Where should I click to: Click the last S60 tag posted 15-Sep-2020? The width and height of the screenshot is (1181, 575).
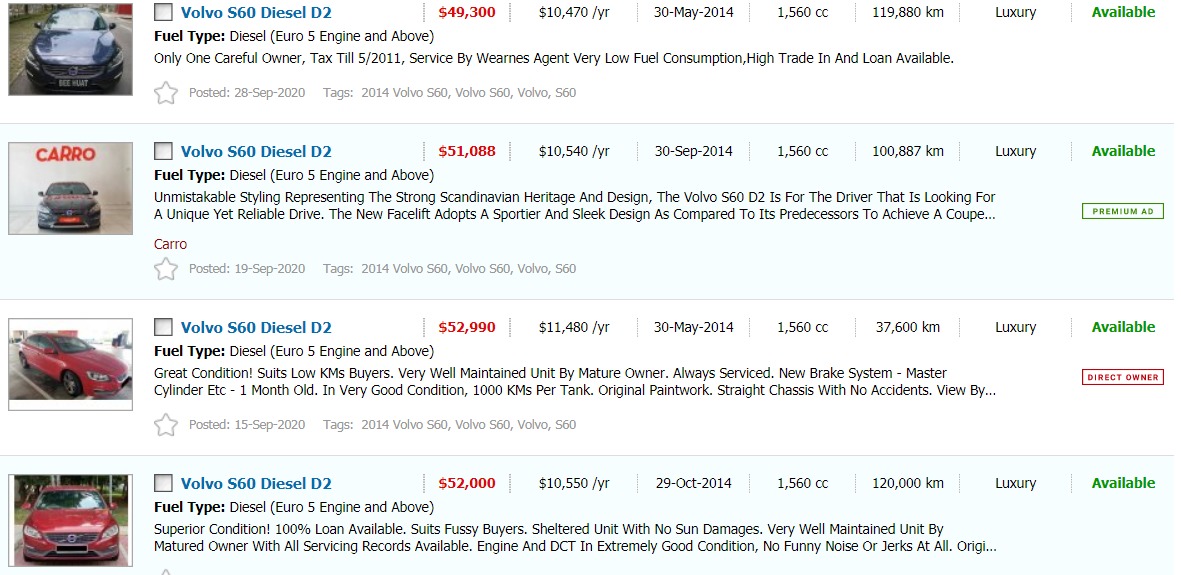(565, 425)
